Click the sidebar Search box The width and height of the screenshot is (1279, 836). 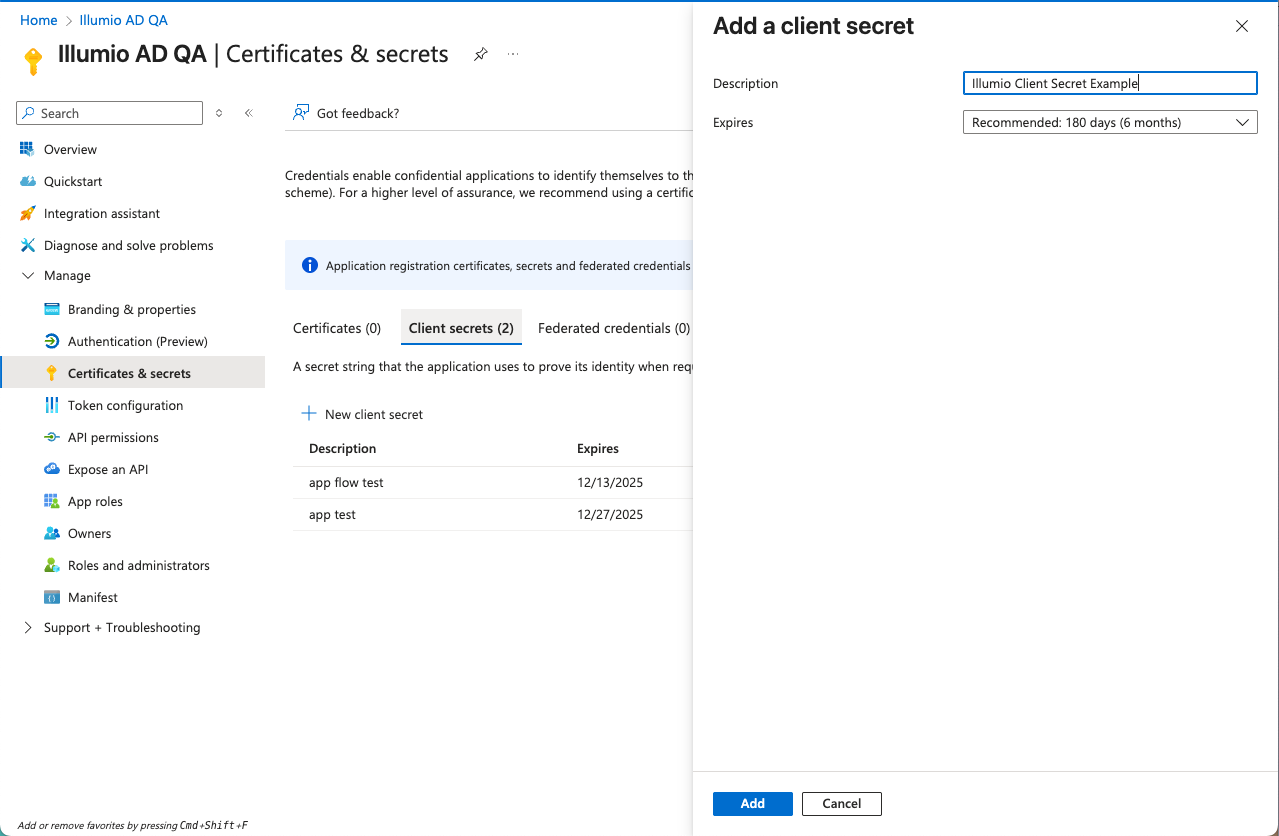pos(110,113)
